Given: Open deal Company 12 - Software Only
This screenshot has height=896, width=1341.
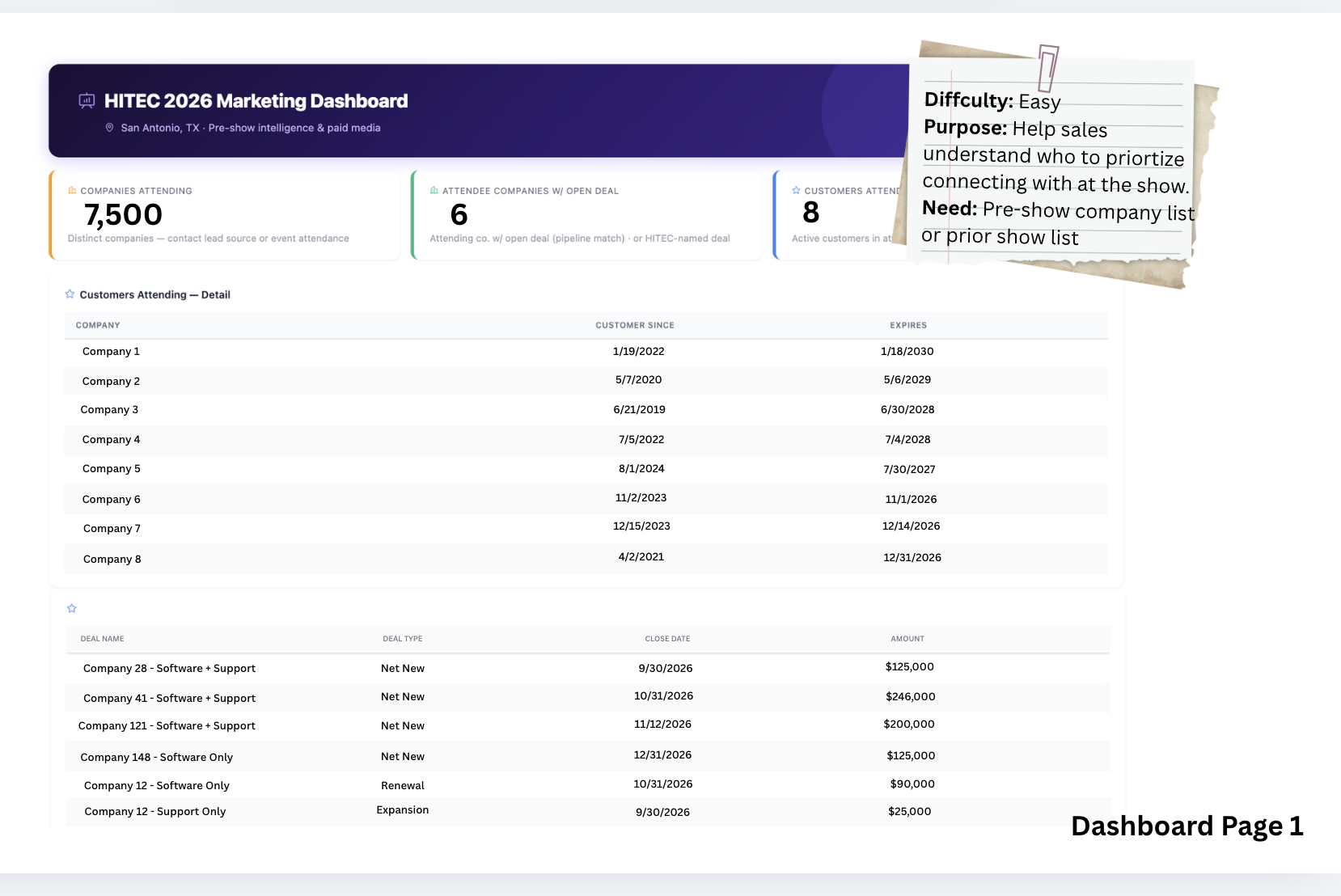Looking at the screenshot, I should pos(157,786).
